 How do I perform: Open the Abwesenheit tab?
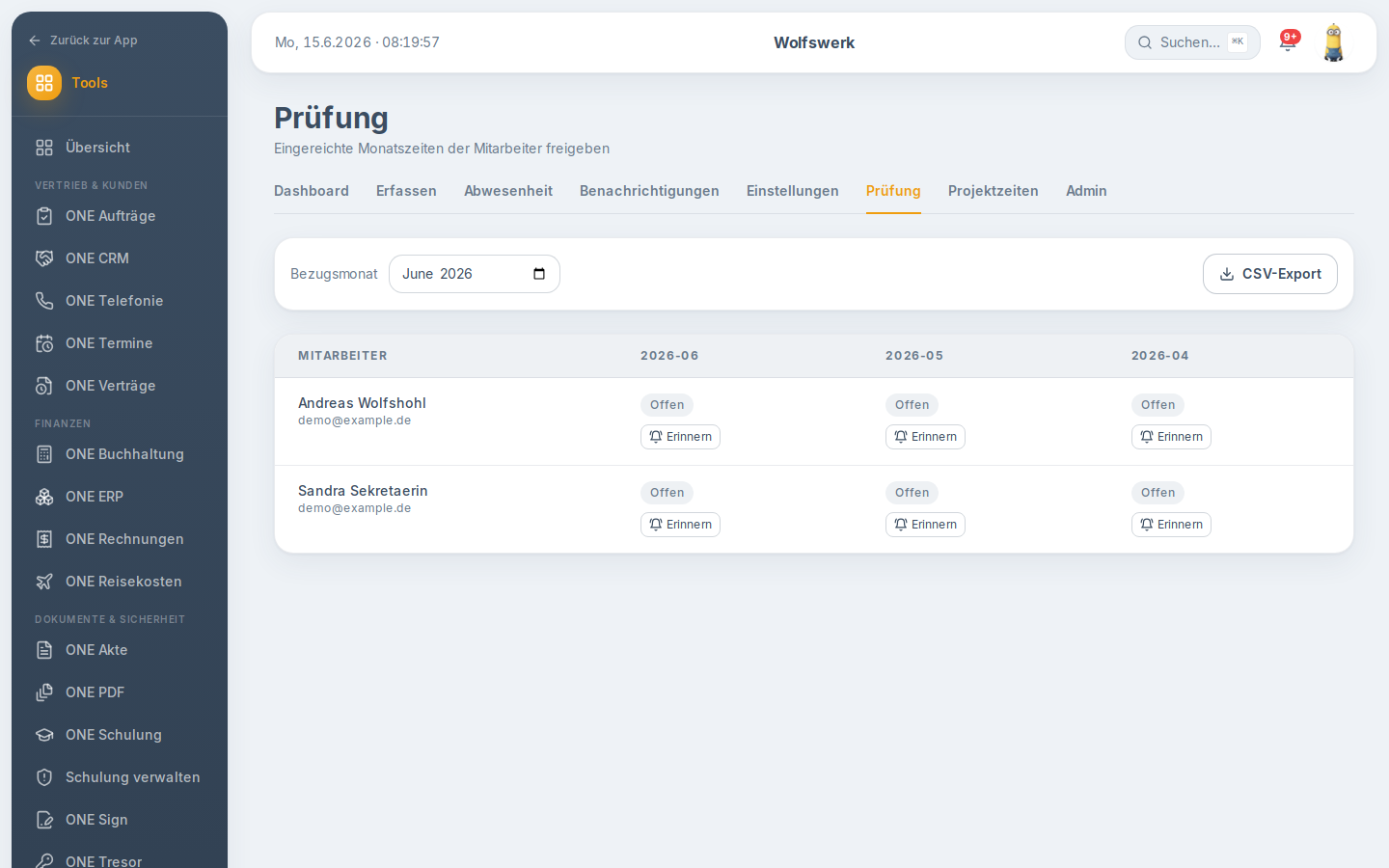(508, 191)
